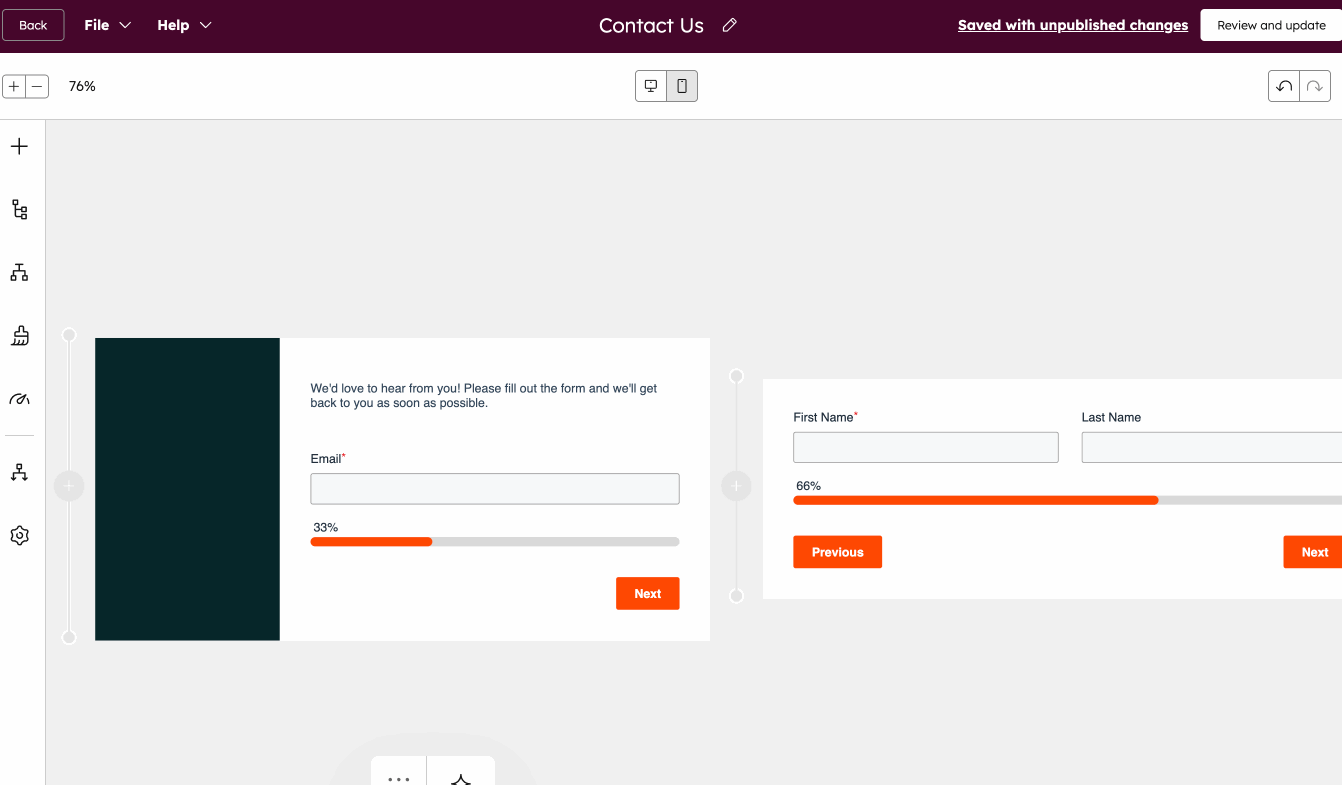This screenshot has width=1342, height=785.
Task: Edit the Contact Us title with pencil icon
Action: (729, 24)
